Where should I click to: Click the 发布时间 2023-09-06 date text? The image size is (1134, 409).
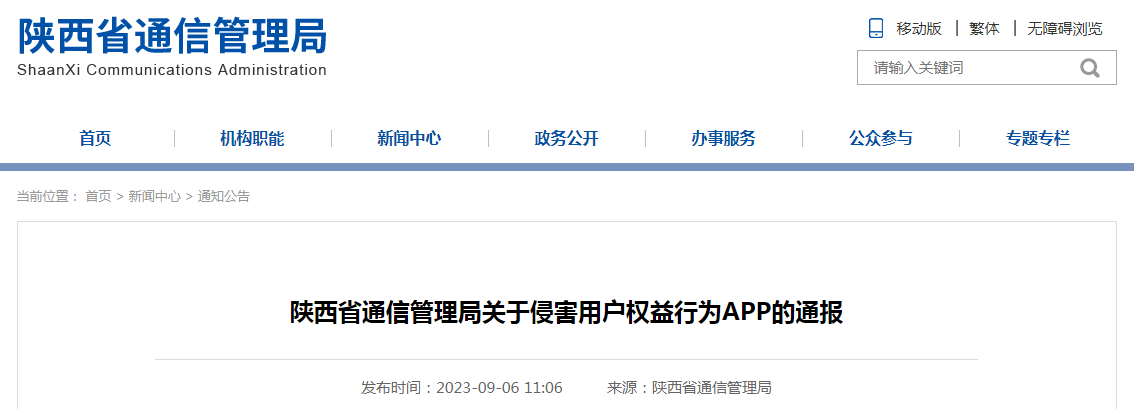[462, 388]
